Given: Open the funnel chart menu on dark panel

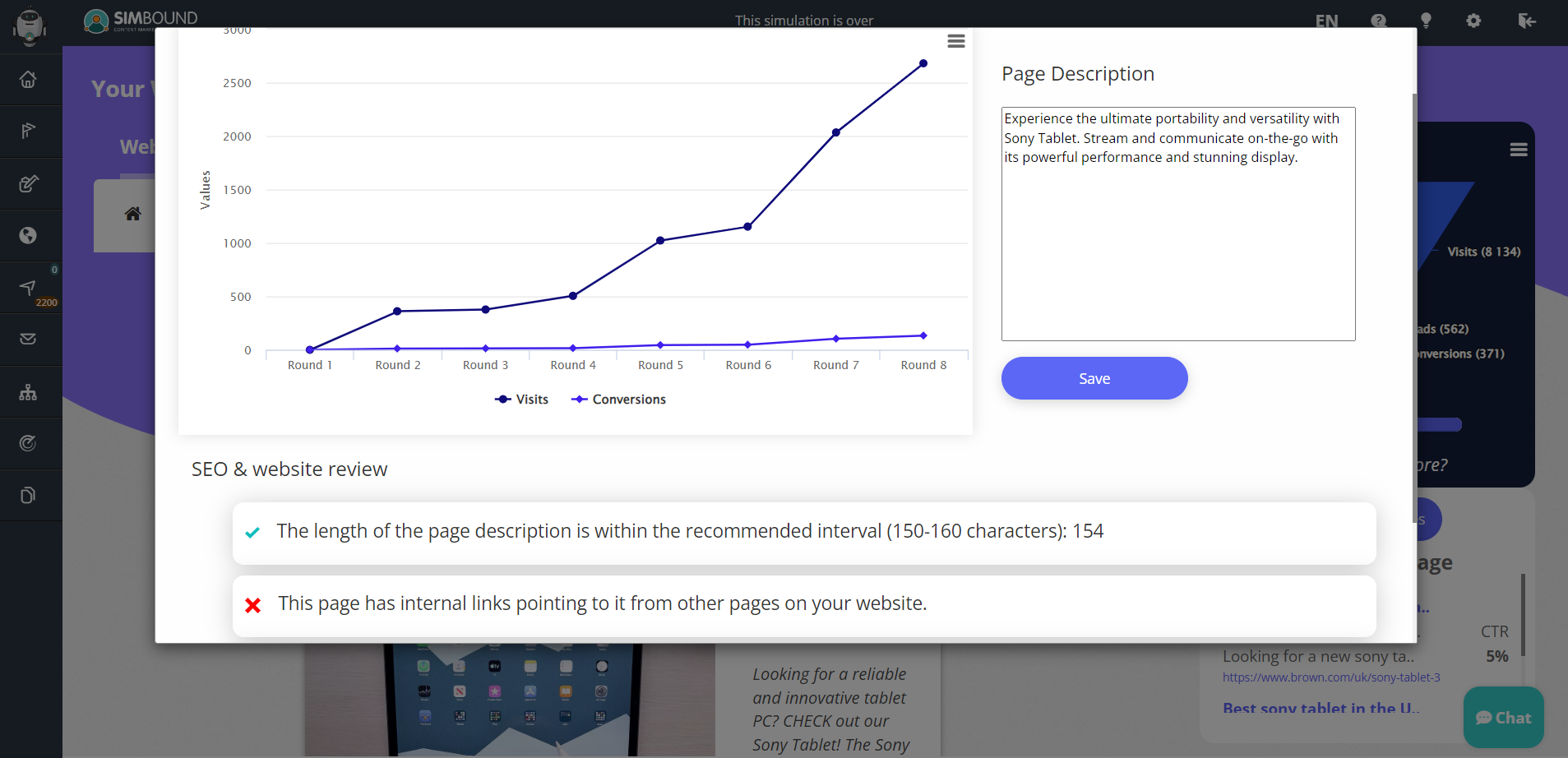Looking at the screenshot, I should tap(1518, 150).
